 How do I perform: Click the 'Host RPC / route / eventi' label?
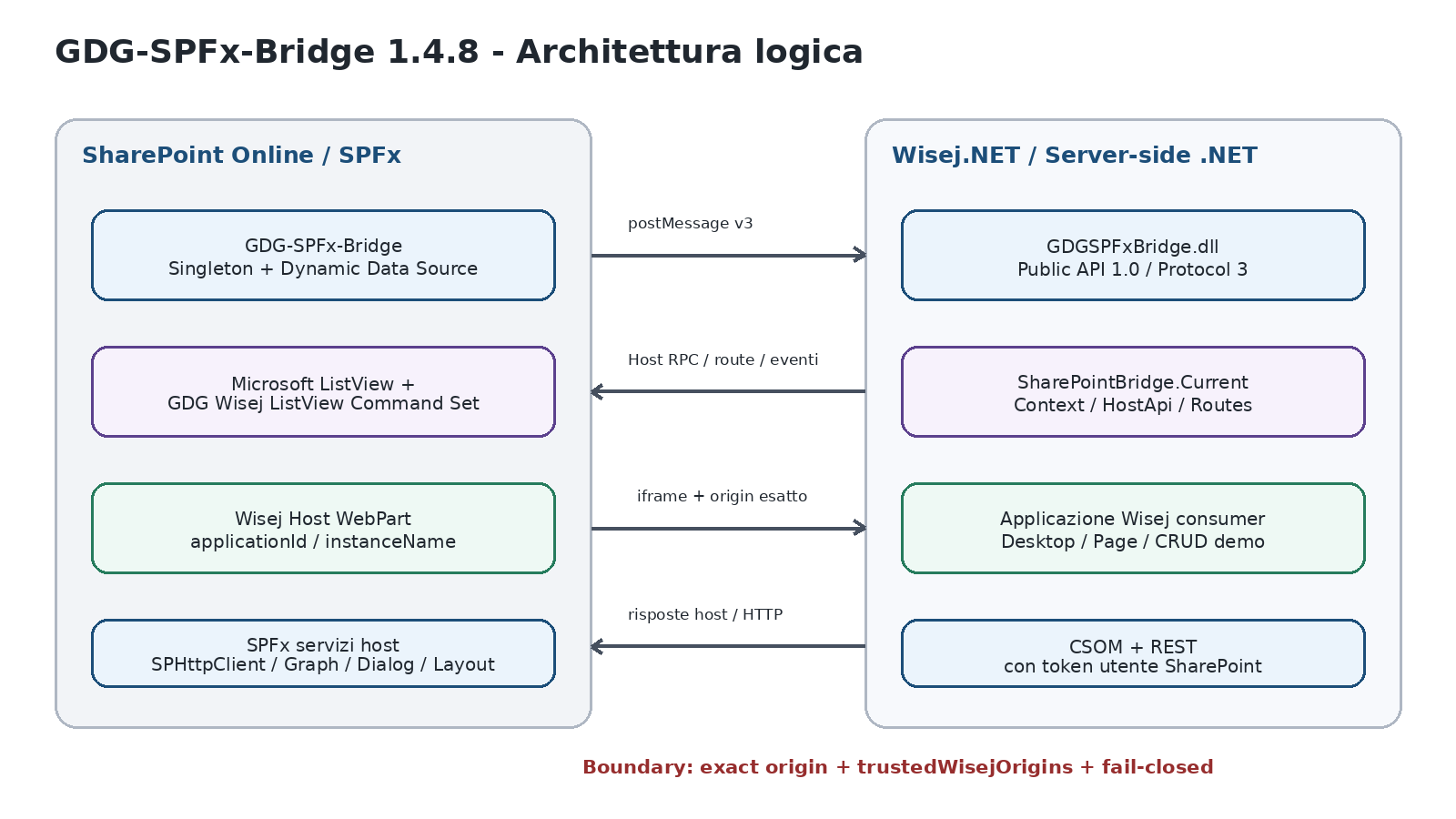(723, 360)
